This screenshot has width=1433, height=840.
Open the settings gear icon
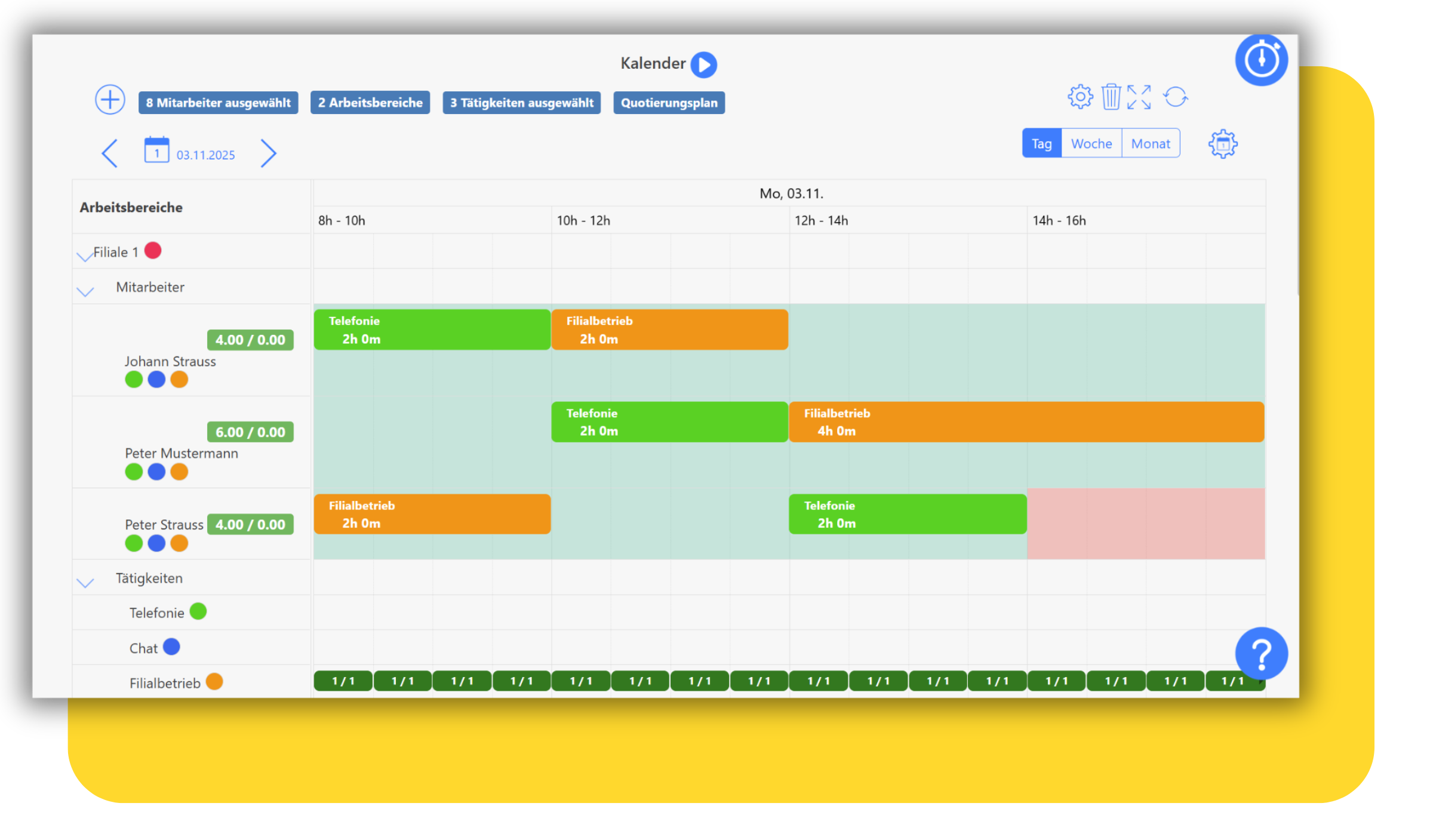coord(1080,97)
